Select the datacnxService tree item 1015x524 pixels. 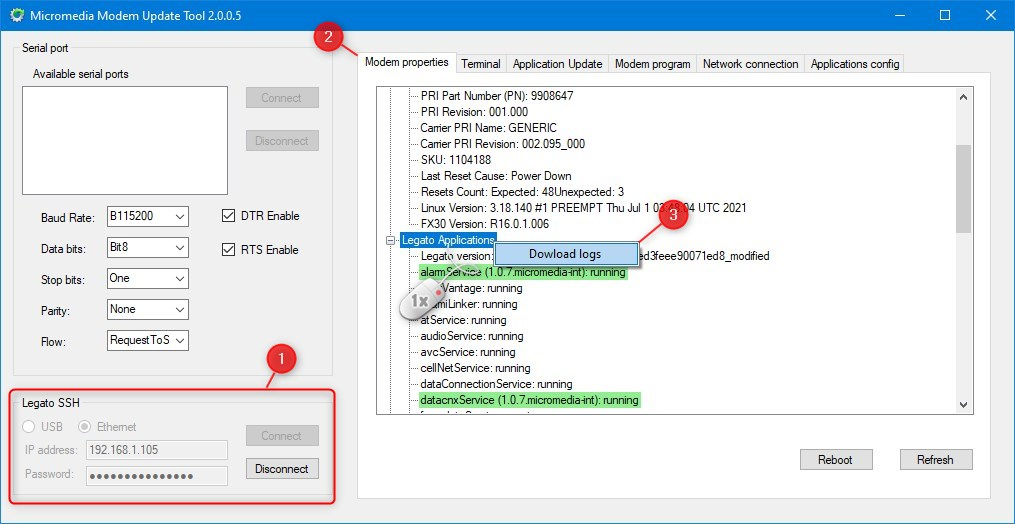(x=529, y=400)
